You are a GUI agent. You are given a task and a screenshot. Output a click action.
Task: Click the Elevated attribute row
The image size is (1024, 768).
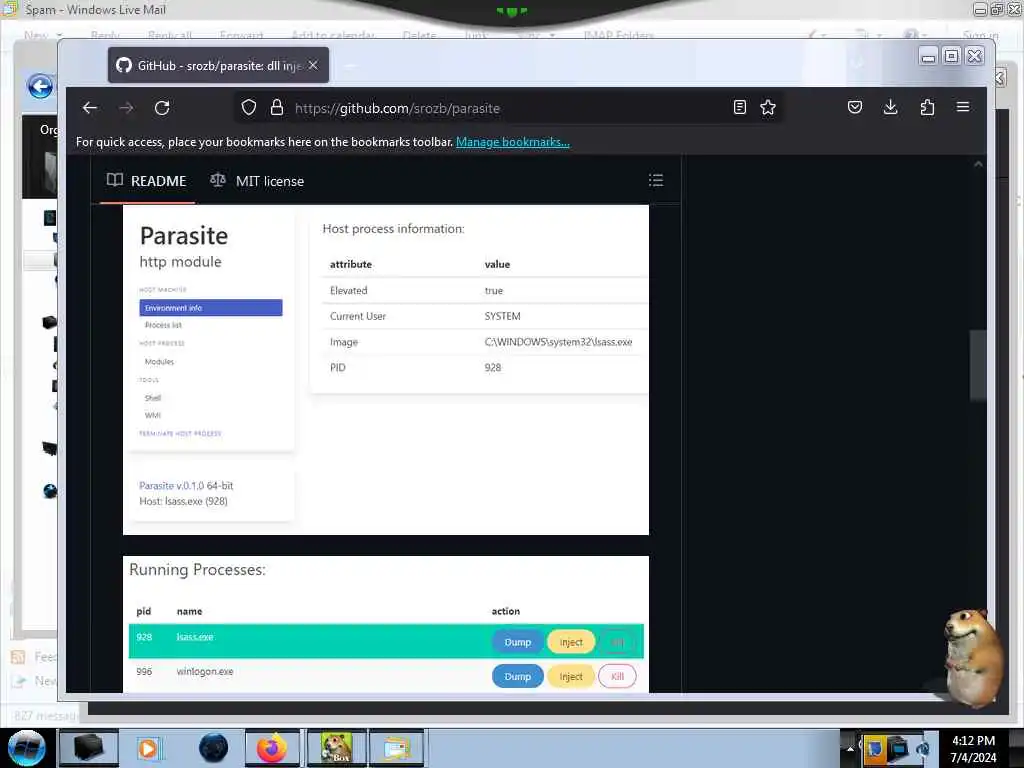[x=485, y=291]
